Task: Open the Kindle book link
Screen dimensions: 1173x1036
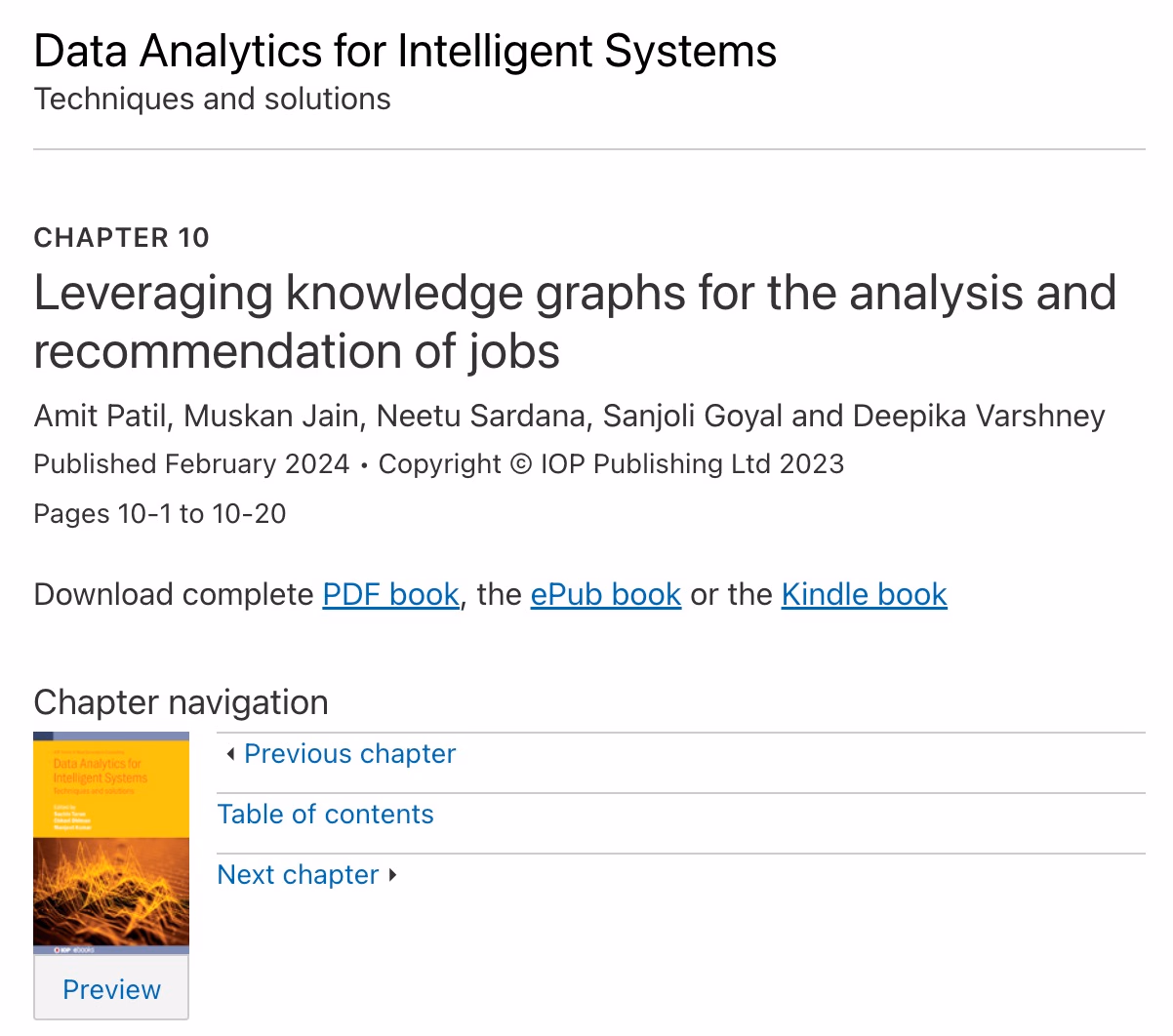Action: (864, 594)
